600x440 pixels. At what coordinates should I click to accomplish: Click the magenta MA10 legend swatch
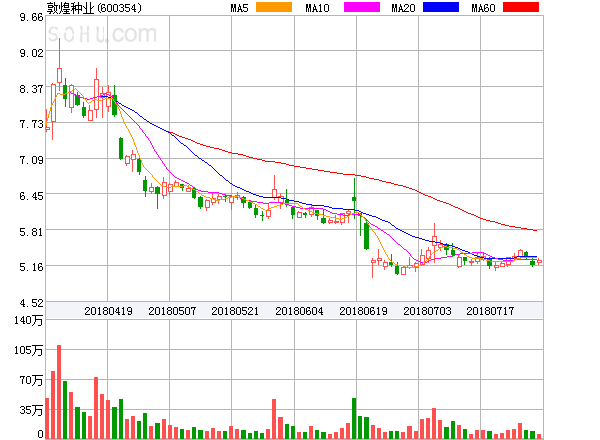click(x=362, y=7)
